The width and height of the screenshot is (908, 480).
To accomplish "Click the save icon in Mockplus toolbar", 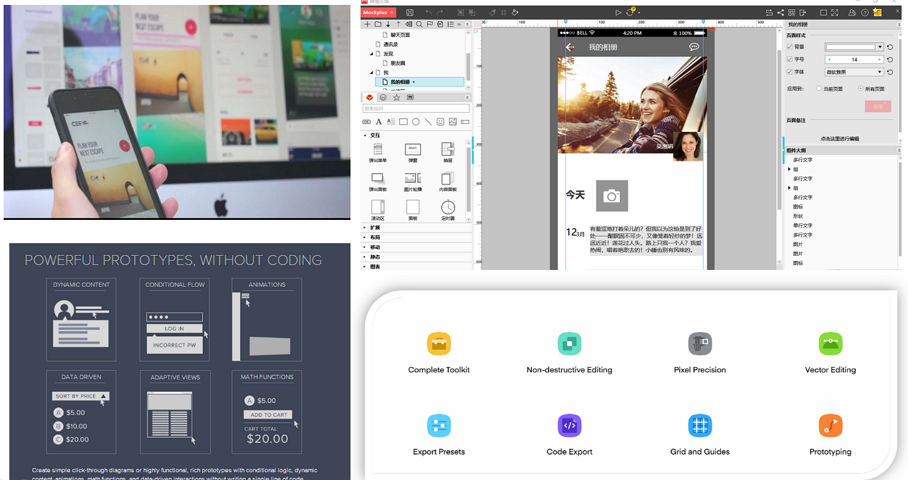I will (409, 12).
